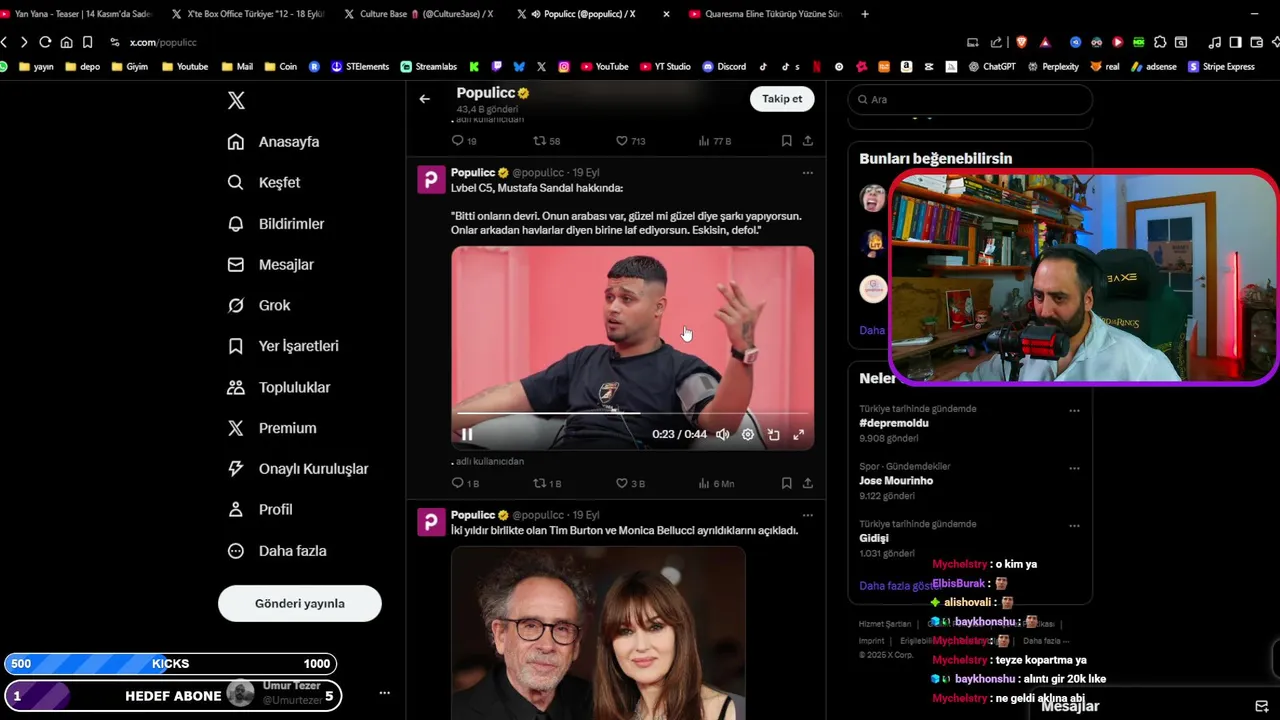Like the Lvbel C5 post
This screenshot has width=1280, height=720.
click(x=630, y=483)
